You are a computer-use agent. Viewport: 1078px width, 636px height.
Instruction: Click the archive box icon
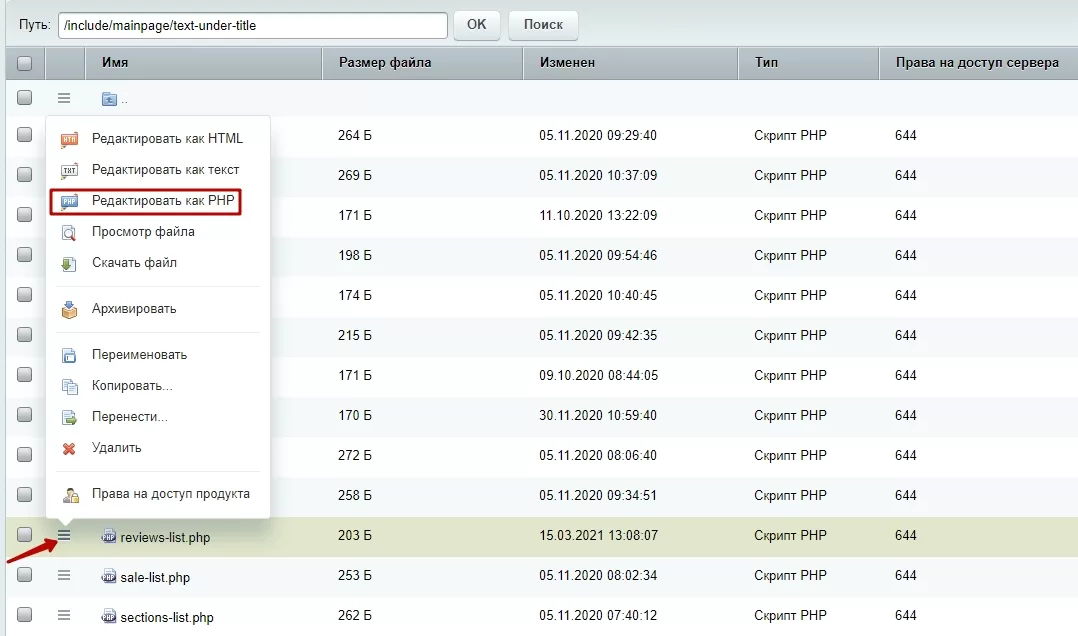pyautogui.click(x=69, y=310)
